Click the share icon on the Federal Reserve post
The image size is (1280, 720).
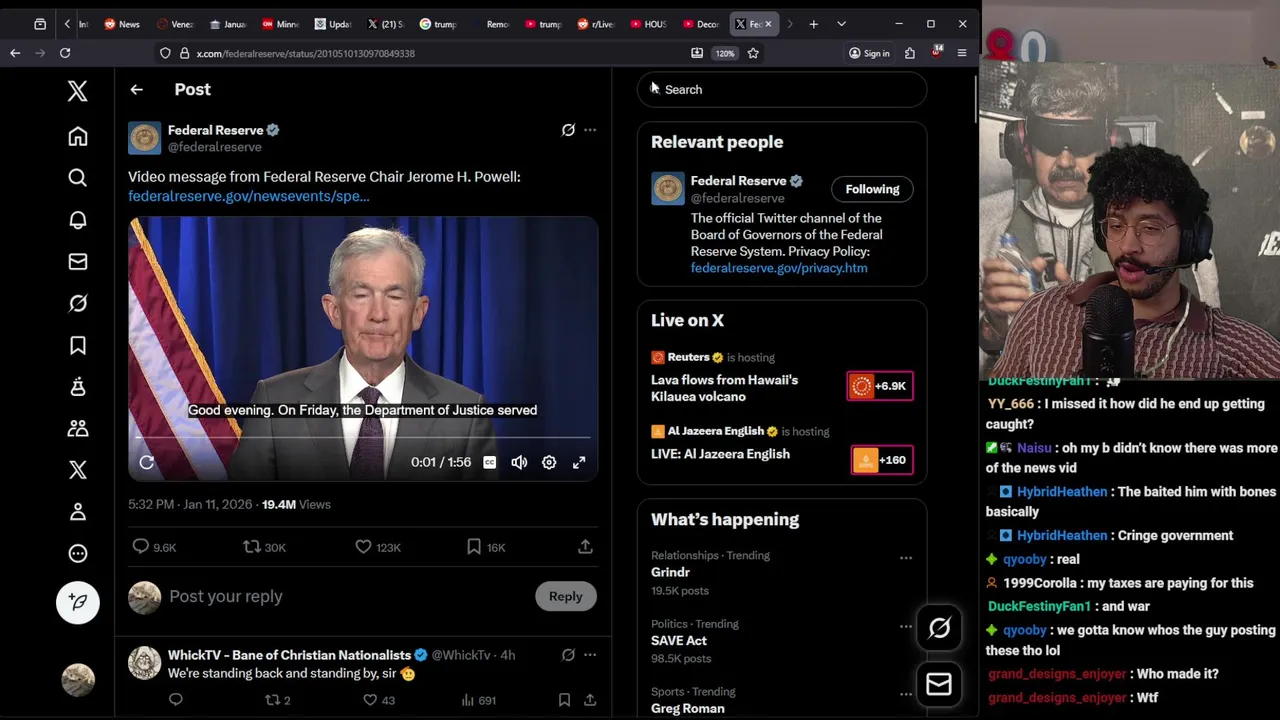585,547
